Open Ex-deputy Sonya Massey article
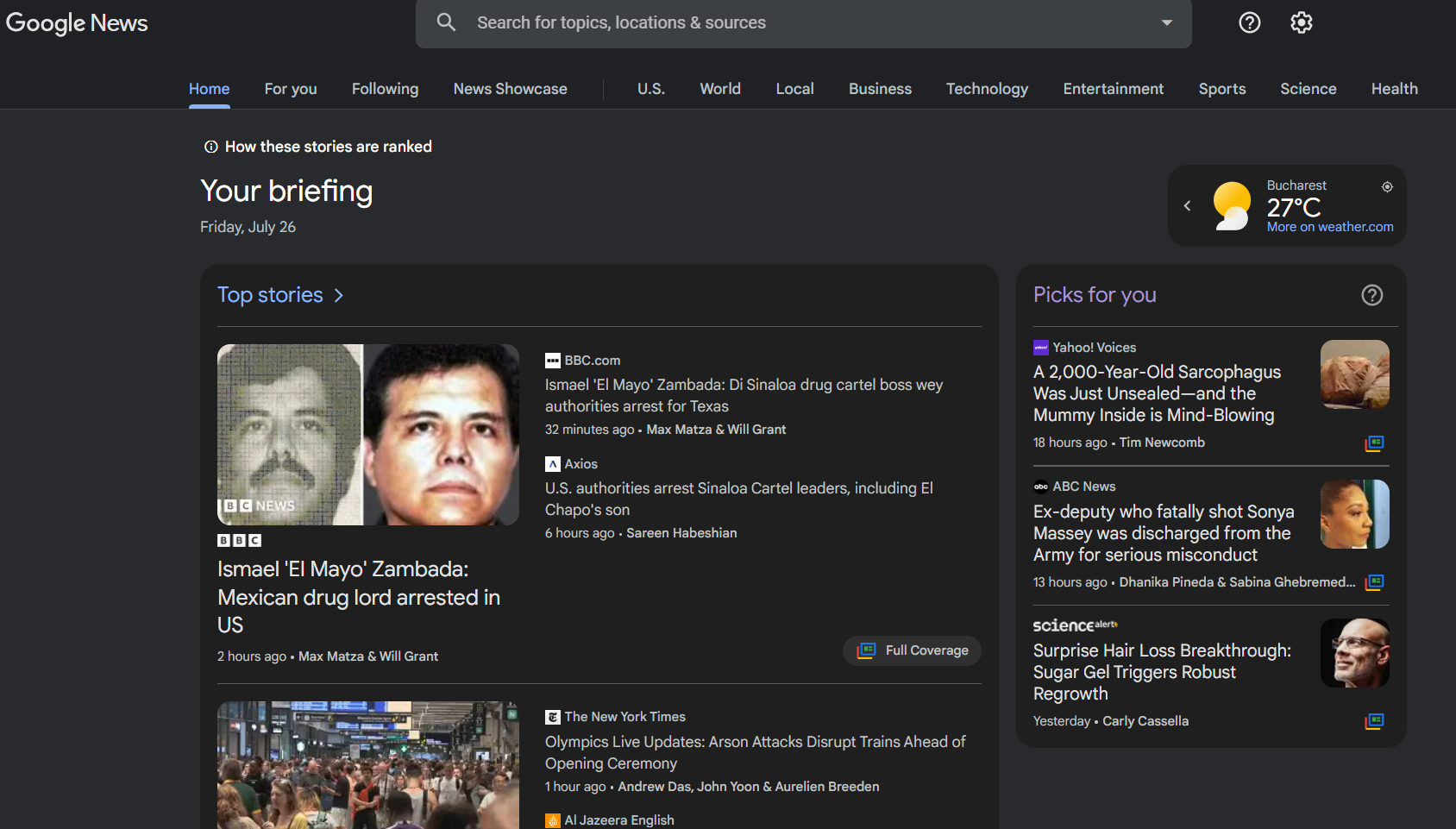The height and width of the screenshot is (829, 1456). click(x=1164, y=533)
